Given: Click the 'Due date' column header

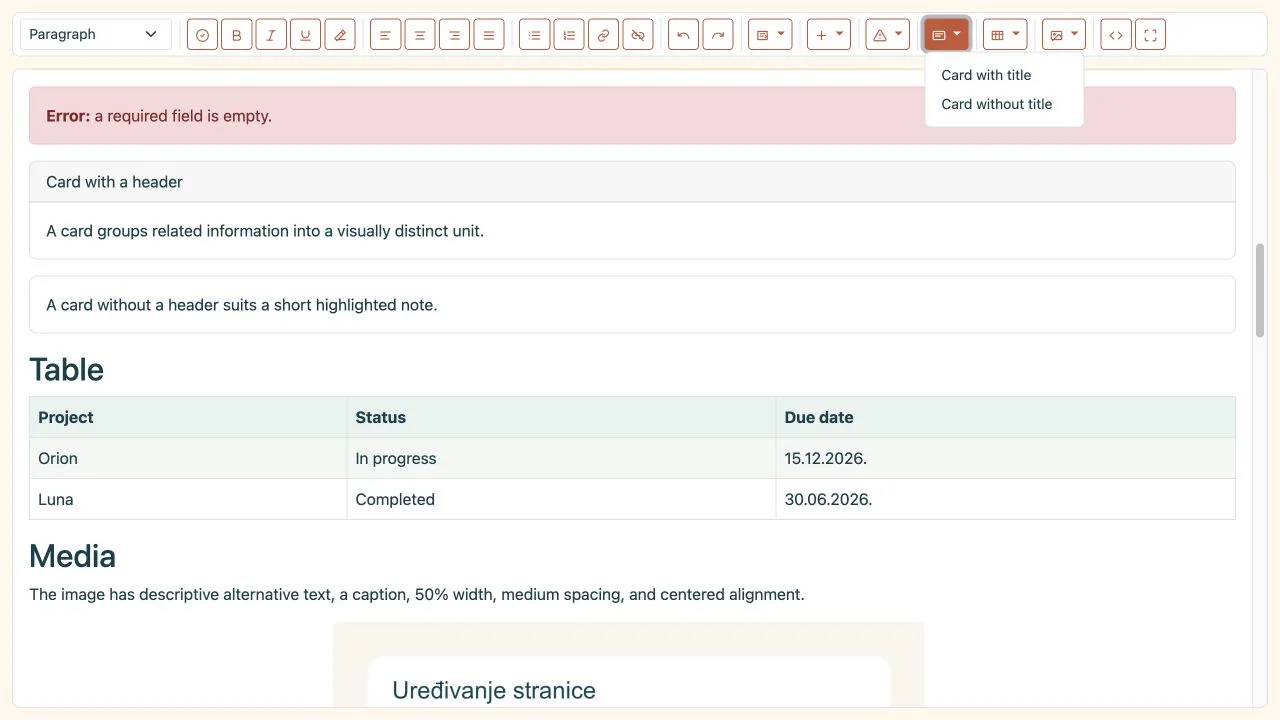Looking at the screenshot, I should (x=1005, y=417).
